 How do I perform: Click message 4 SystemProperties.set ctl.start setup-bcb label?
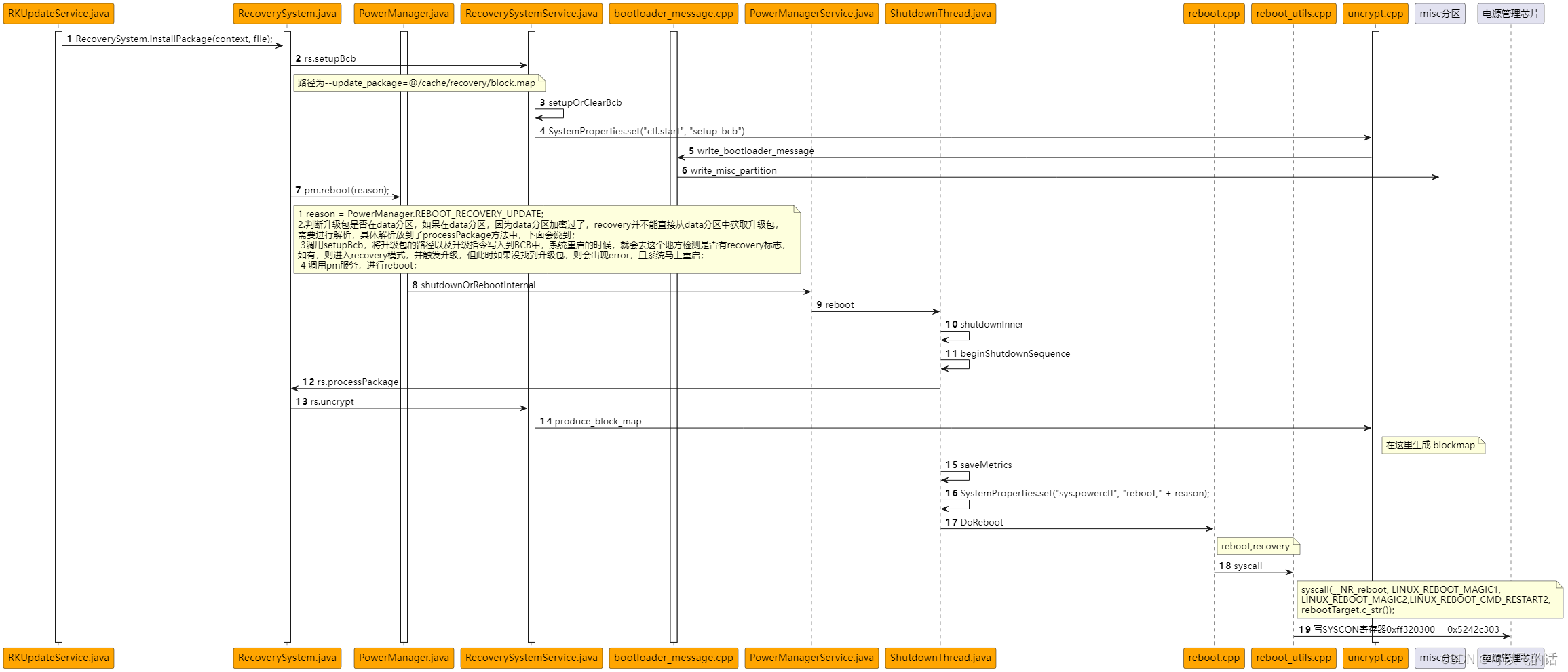pos(642,131)
